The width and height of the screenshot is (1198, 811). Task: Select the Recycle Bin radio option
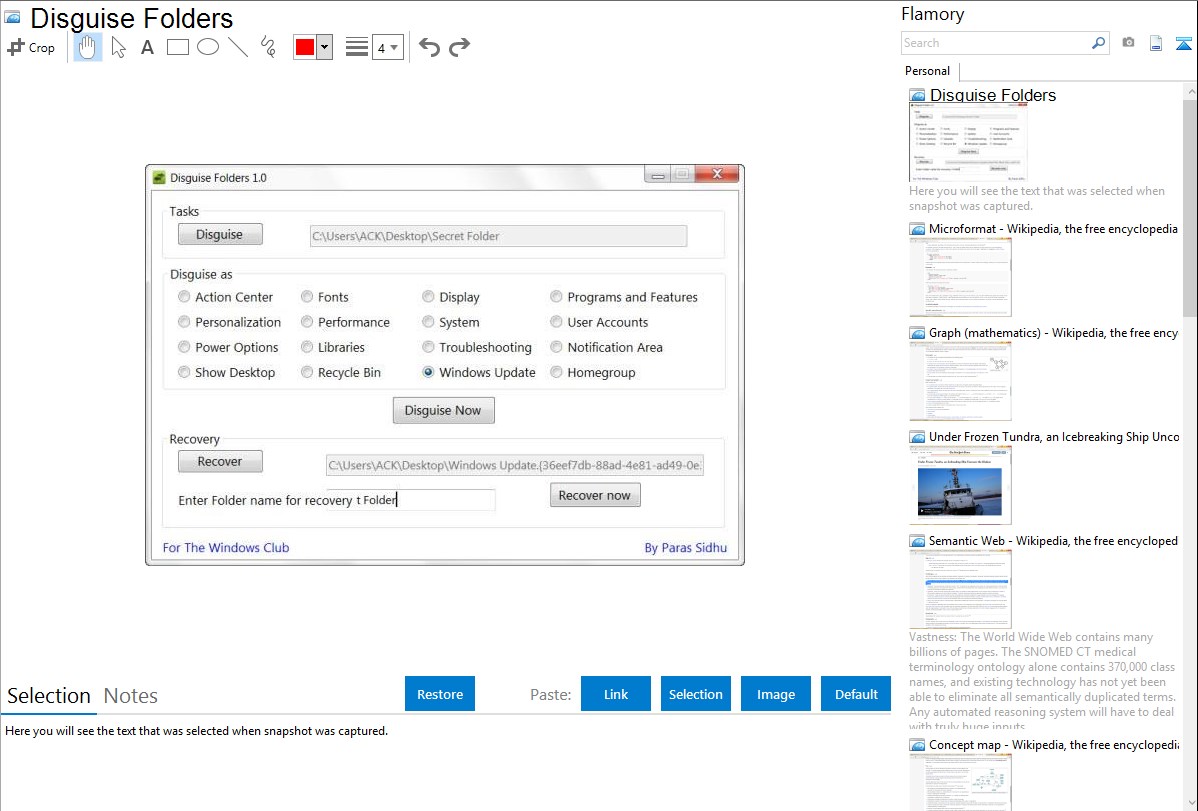[x=307, y=372]
